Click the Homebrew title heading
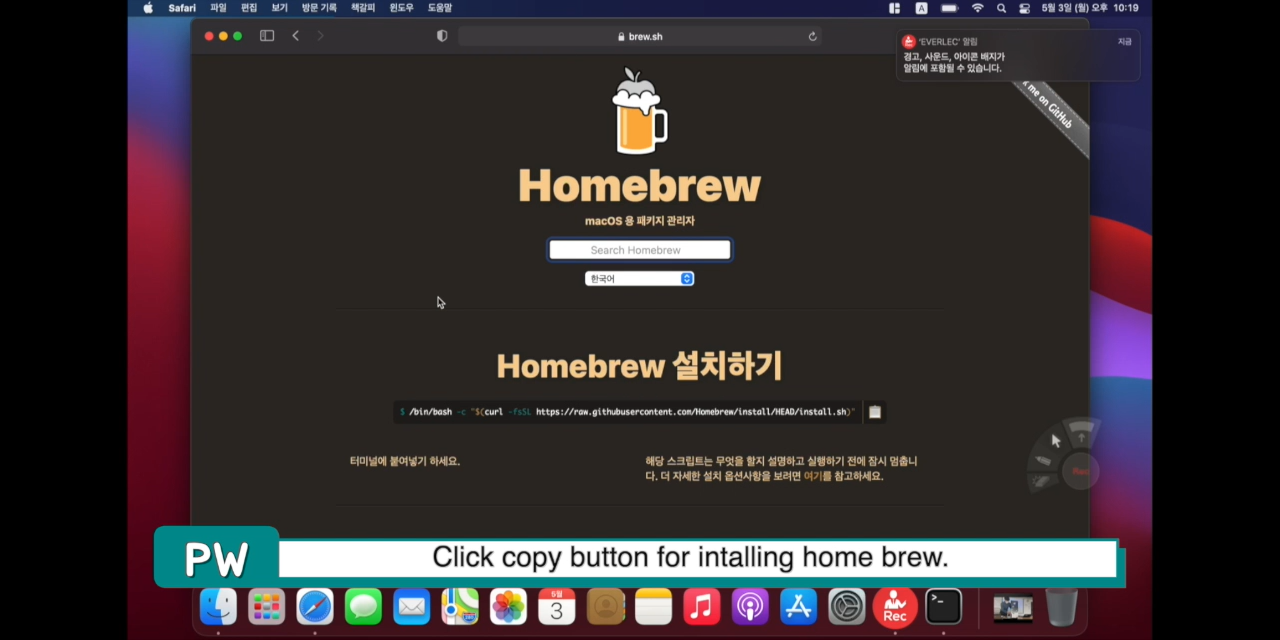 pos(639,187)
